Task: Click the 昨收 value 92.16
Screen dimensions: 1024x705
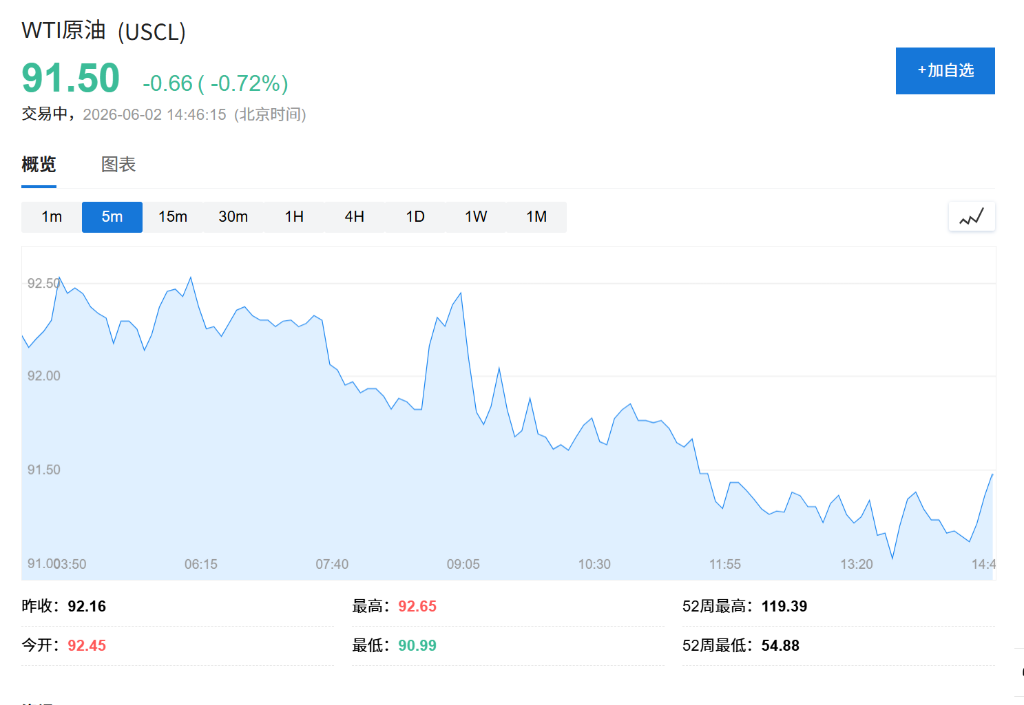Action: tap(87, 606)
